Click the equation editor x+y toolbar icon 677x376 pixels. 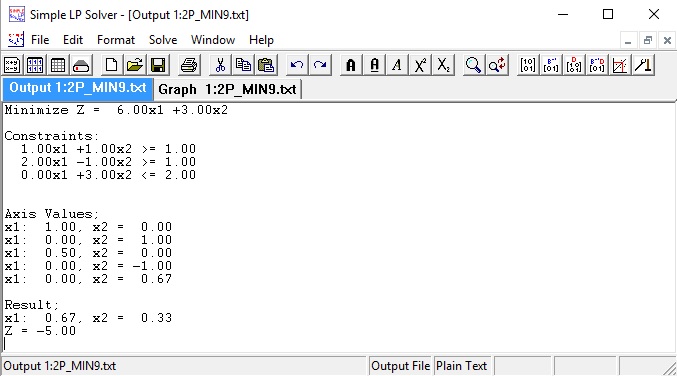[x=12, y=65]
